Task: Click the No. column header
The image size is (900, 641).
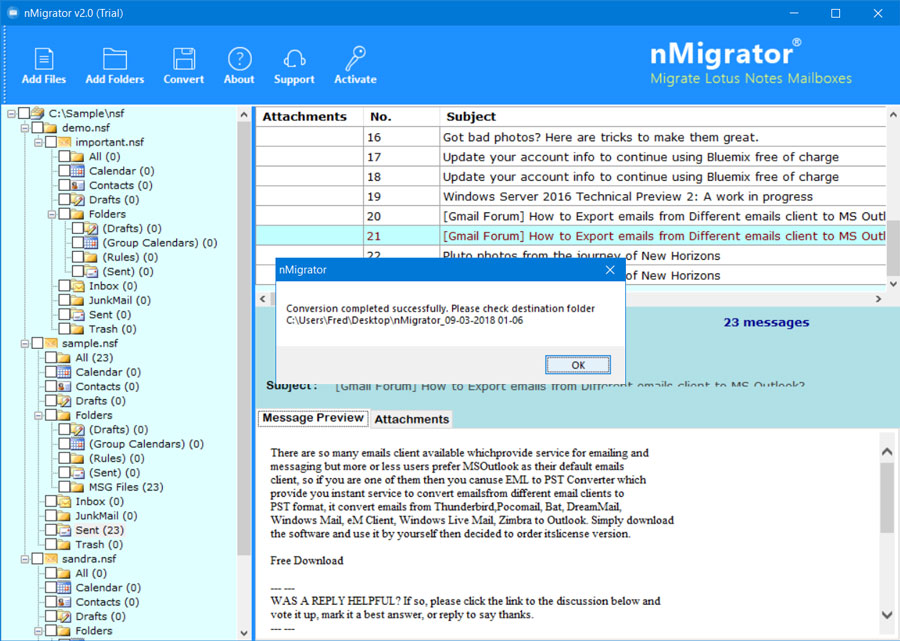Action: [x=402, y=116]
